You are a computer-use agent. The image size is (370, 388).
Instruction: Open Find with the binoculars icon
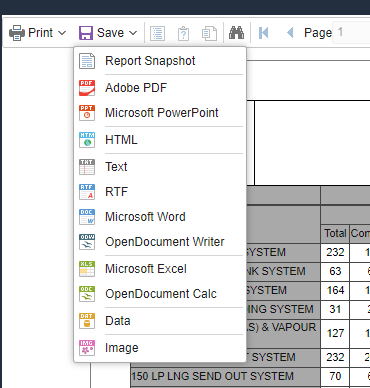pos(236,33)
